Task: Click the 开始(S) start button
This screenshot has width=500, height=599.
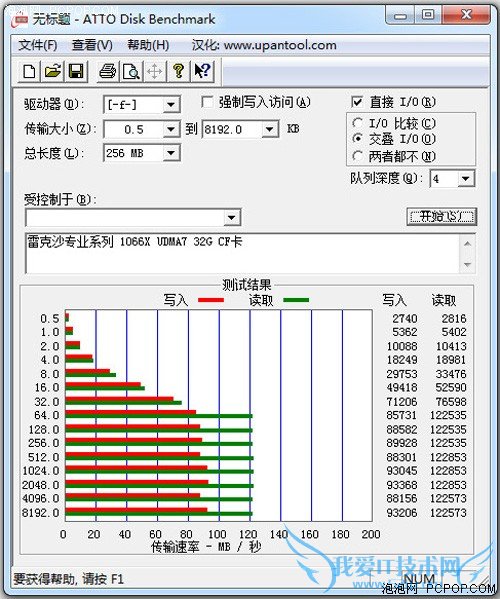Action: pyautogui.click(x=442, y=217)
